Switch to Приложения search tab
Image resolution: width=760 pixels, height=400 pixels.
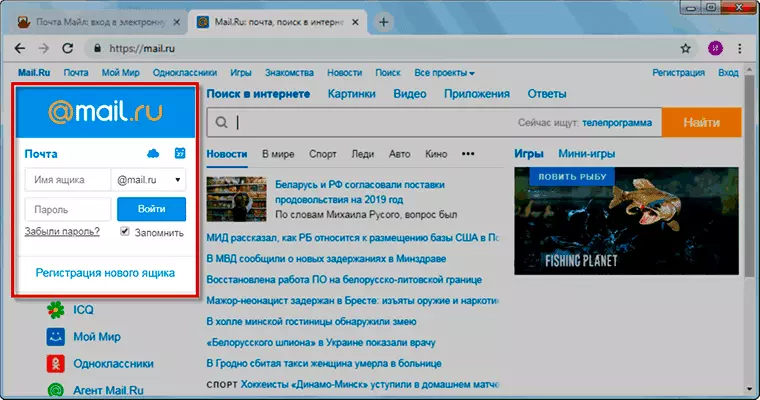[x=477, y=94]
